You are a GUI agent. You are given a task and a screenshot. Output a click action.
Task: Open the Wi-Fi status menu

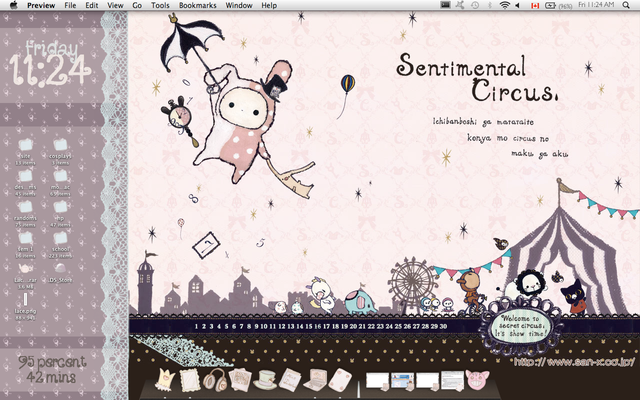point(505,5)
